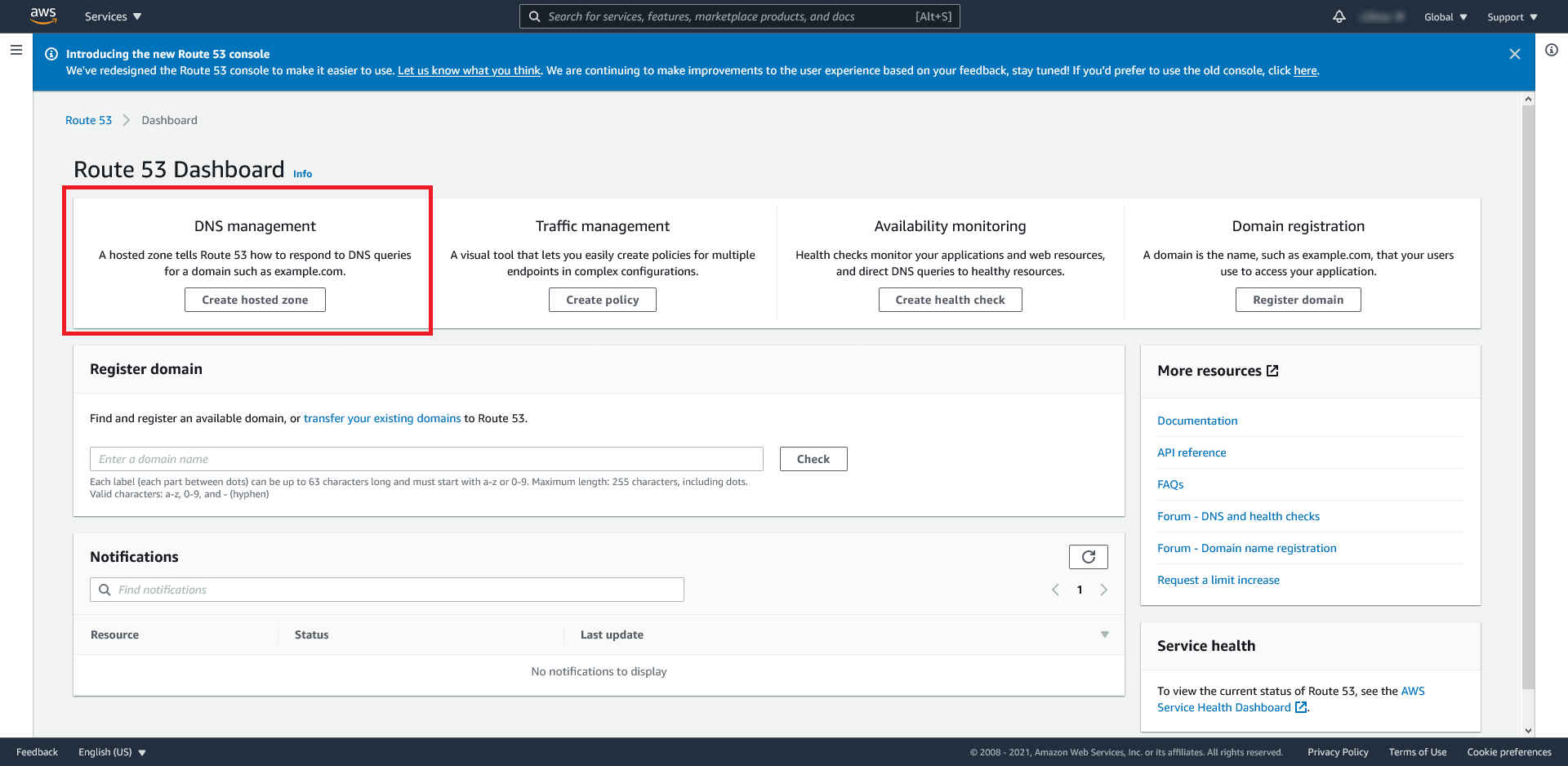Open the hamburger navigation menu
This screenshot has height=766, width=1568.
tap(16, 50)
